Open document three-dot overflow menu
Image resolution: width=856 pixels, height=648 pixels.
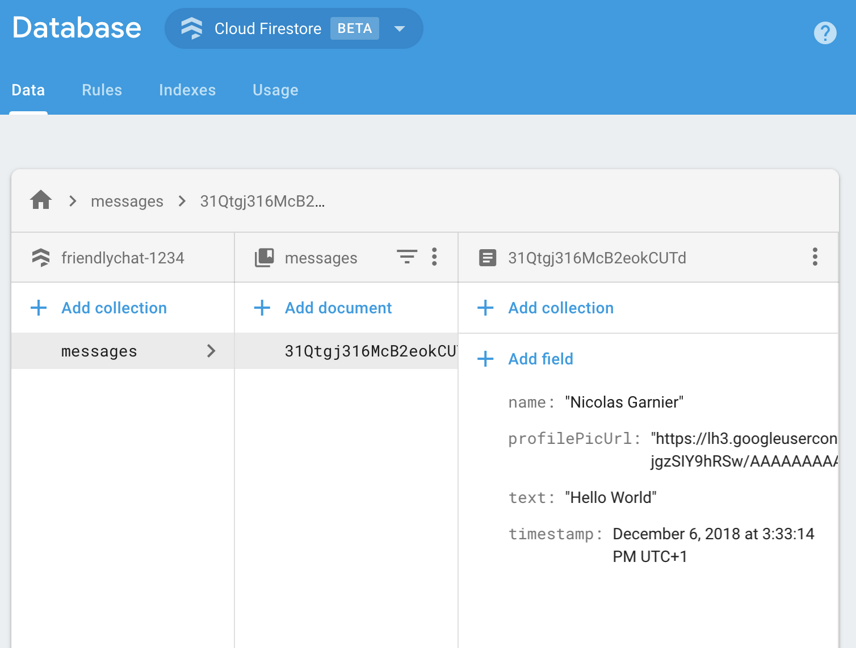814,257
